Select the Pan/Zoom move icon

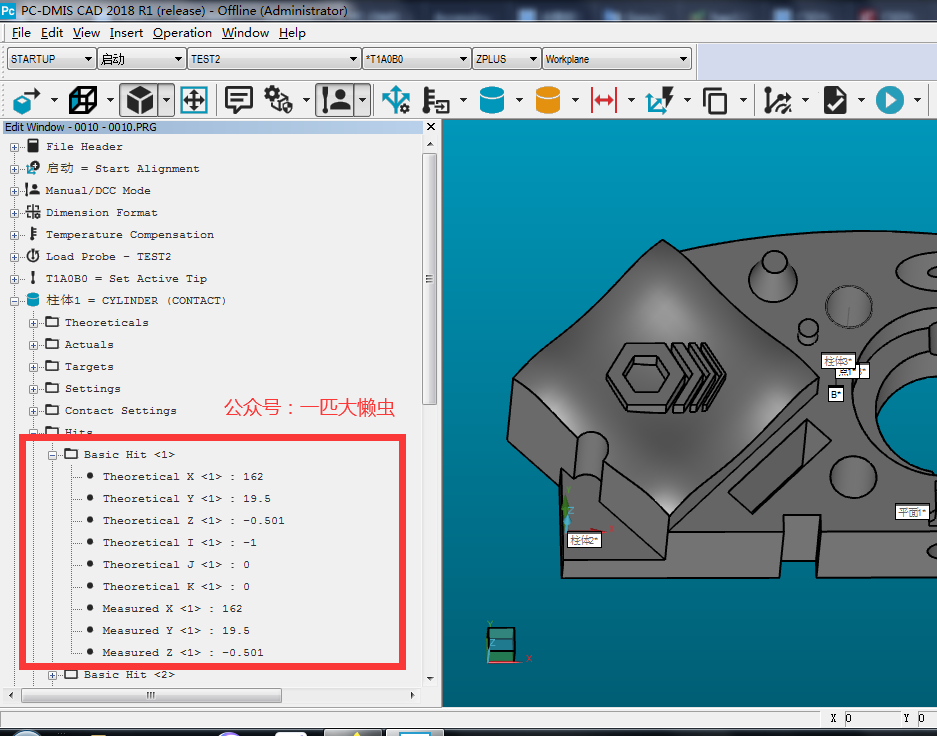point(193,100)
